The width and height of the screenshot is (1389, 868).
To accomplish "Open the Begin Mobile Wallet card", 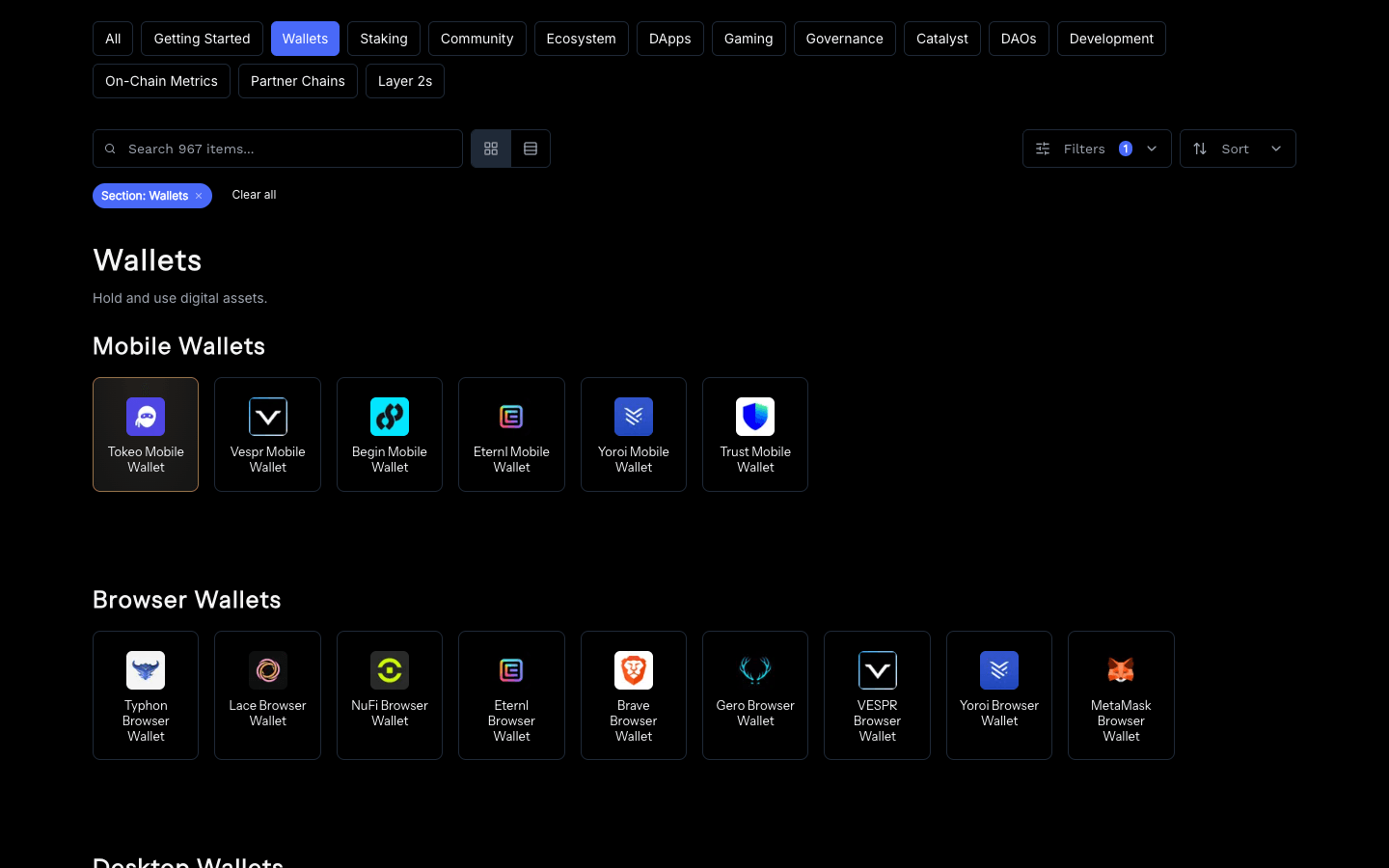I will click(x=389, y=434).
